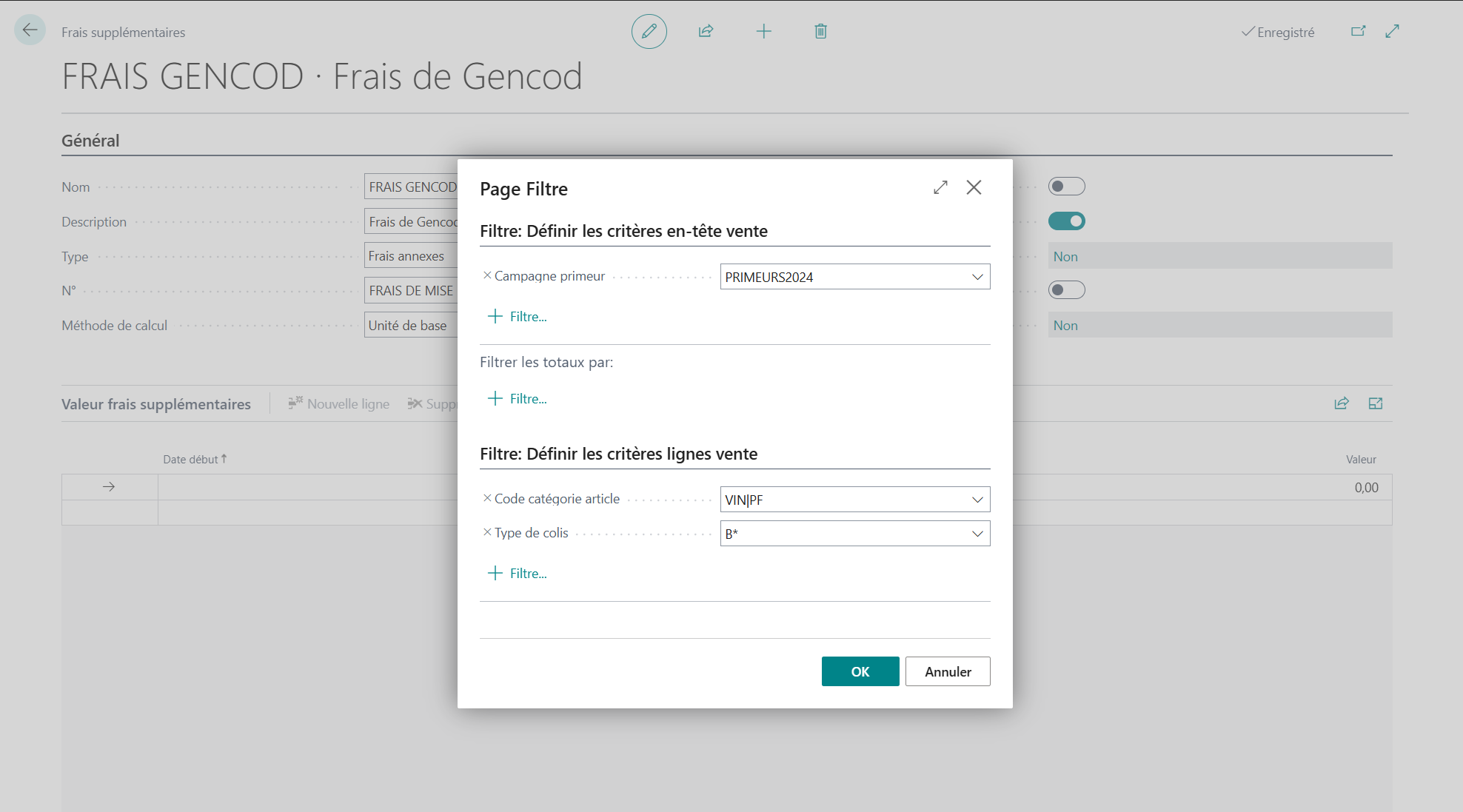Click the pencil edit icon
1463x812 pixels.
tap(649, 31)
